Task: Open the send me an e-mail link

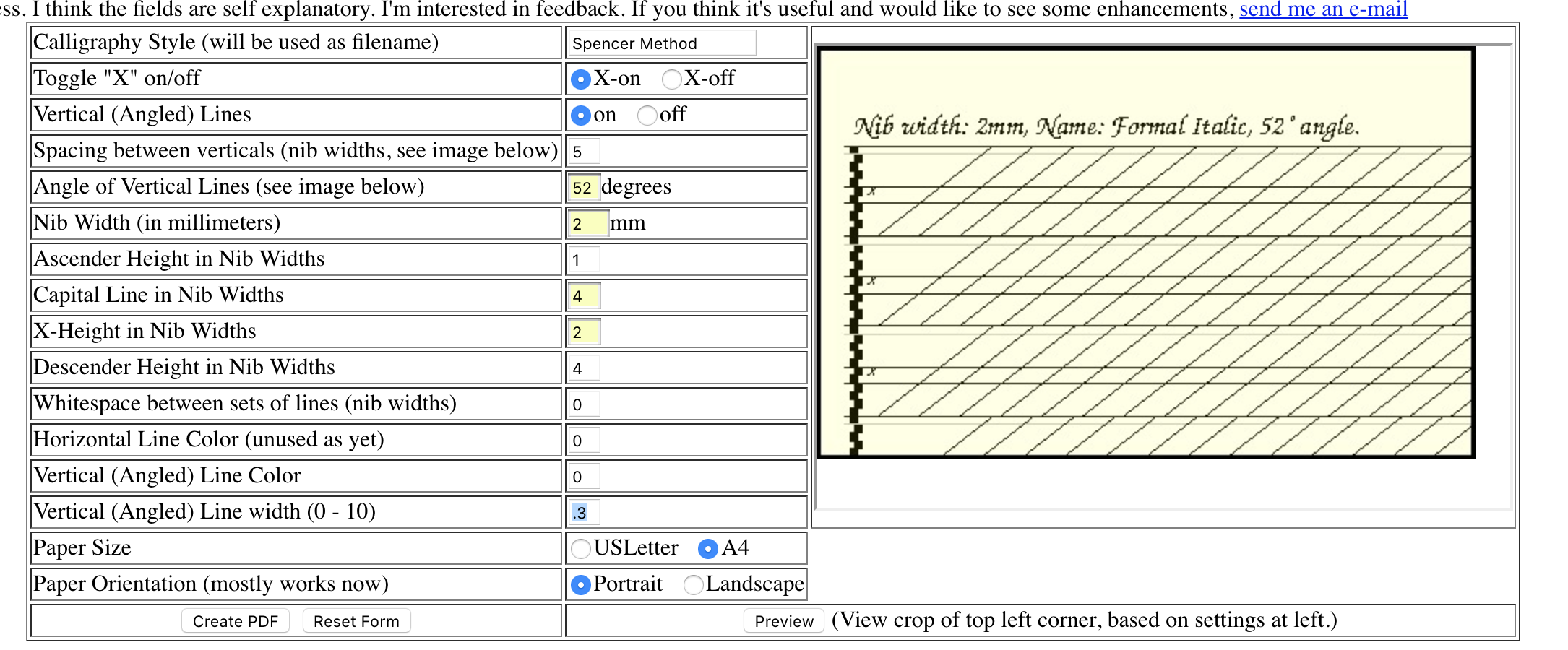Action: coord(1323,9)
